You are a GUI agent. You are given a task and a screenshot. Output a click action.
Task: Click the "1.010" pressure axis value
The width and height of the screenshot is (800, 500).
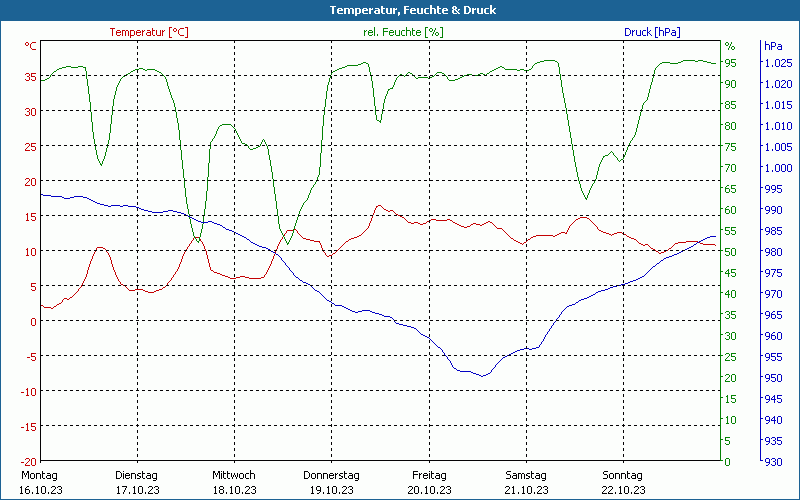(x=778, y=126)
